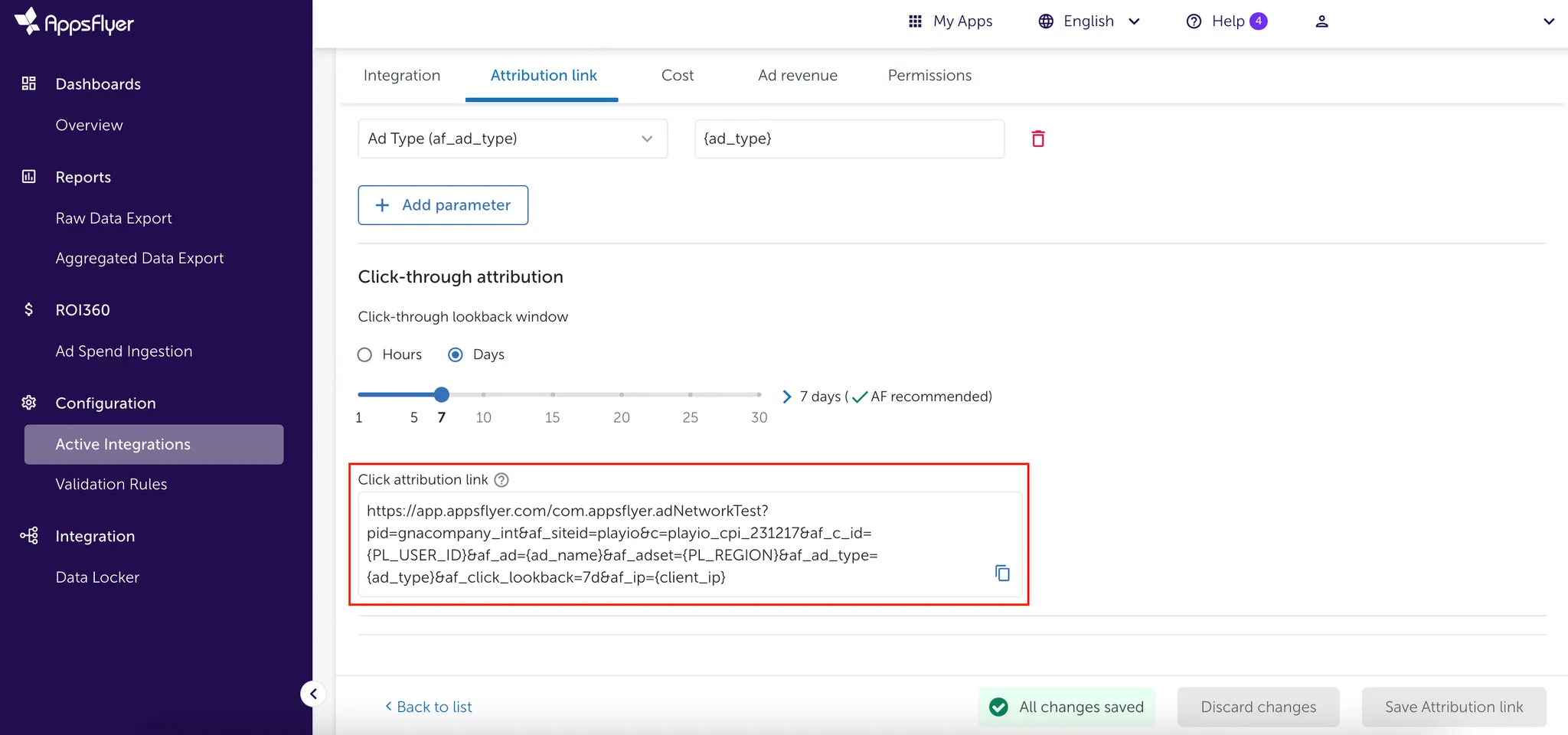Open Active Integrations
This screenshot has height=735, width=1568.
(x=154, y=444)
